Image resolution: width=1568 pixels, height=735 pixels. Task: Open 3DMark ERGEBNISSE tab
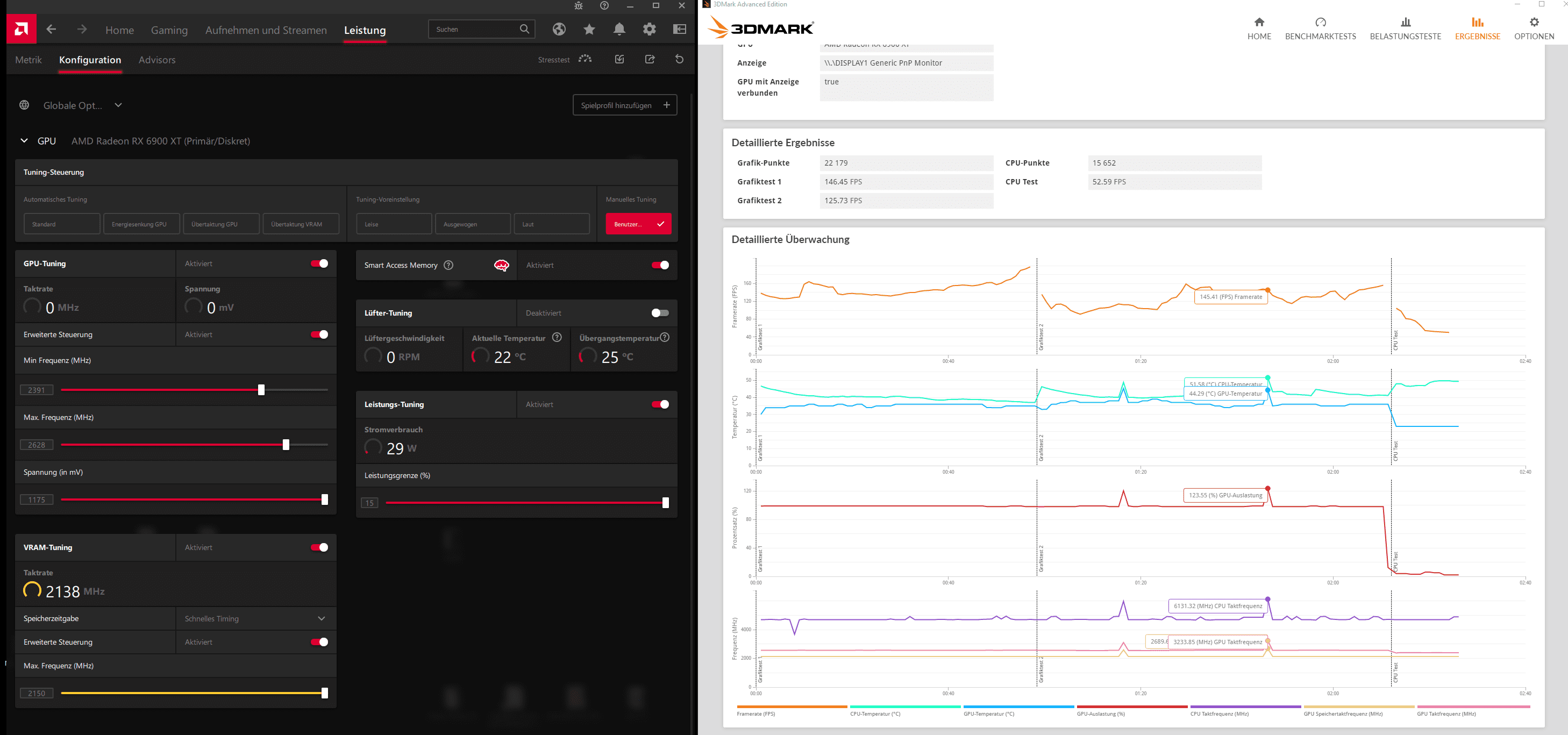[1477, 28]
